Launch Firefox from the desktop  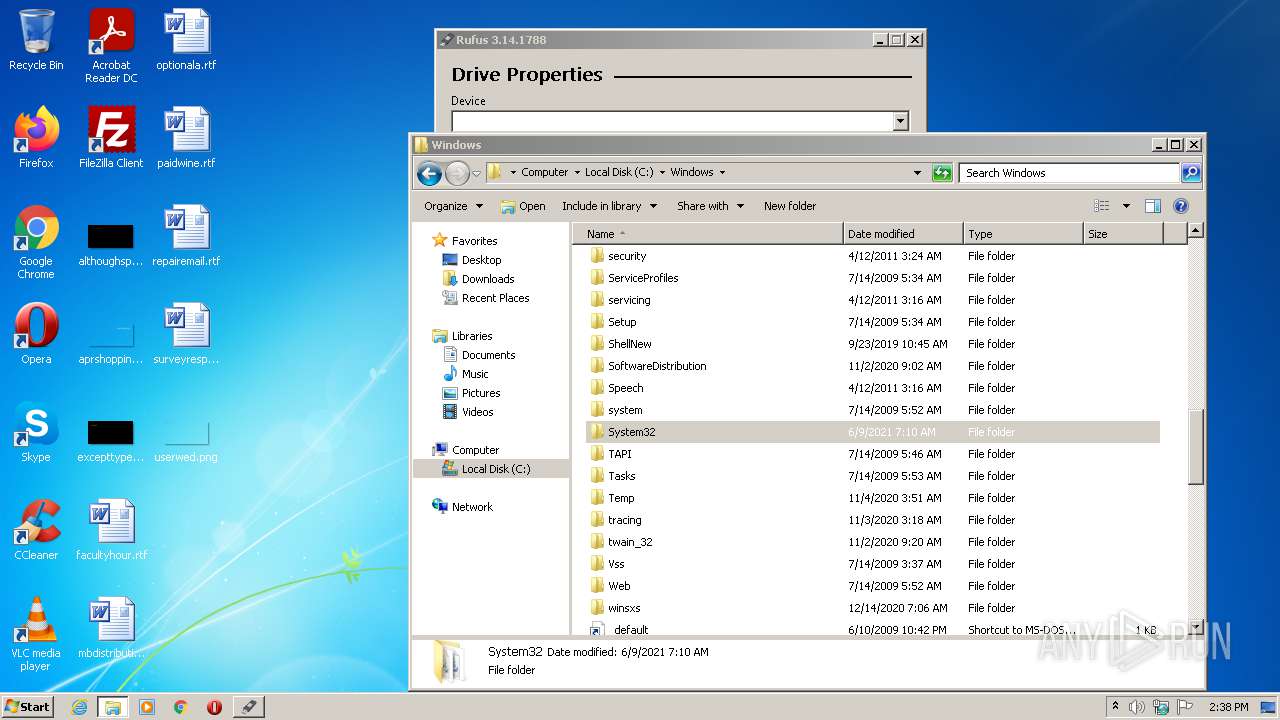coord(36,138)
